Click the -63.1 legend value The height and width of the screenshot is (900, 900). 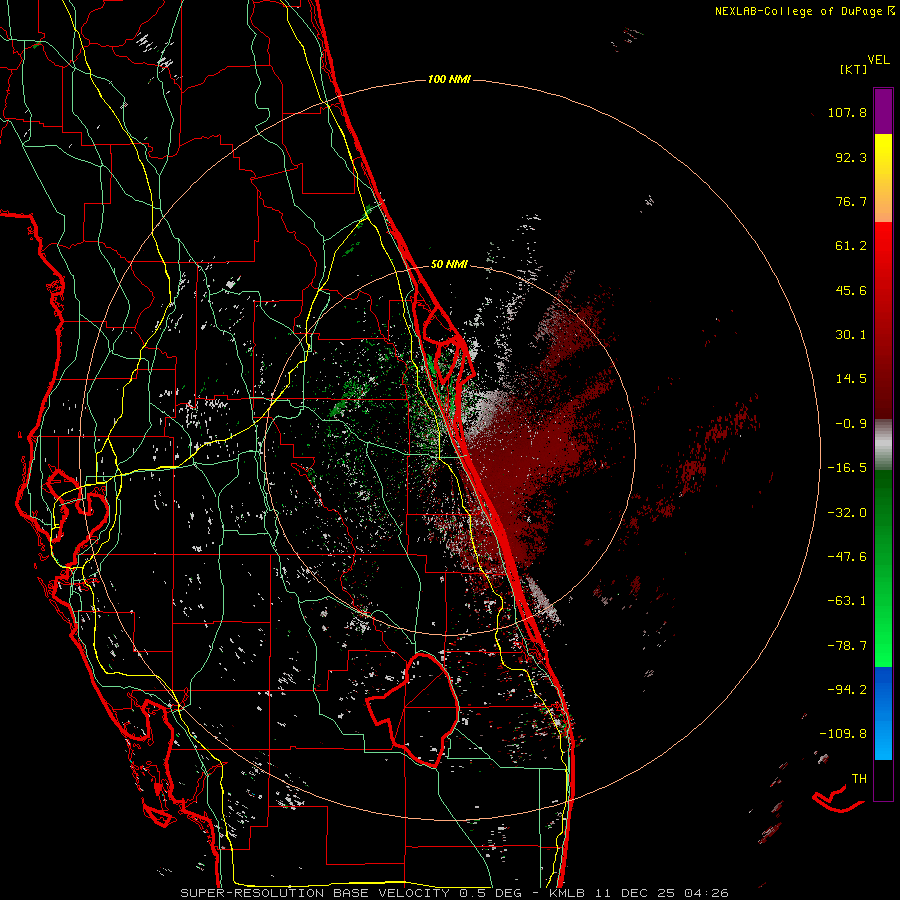pos(847,601)
